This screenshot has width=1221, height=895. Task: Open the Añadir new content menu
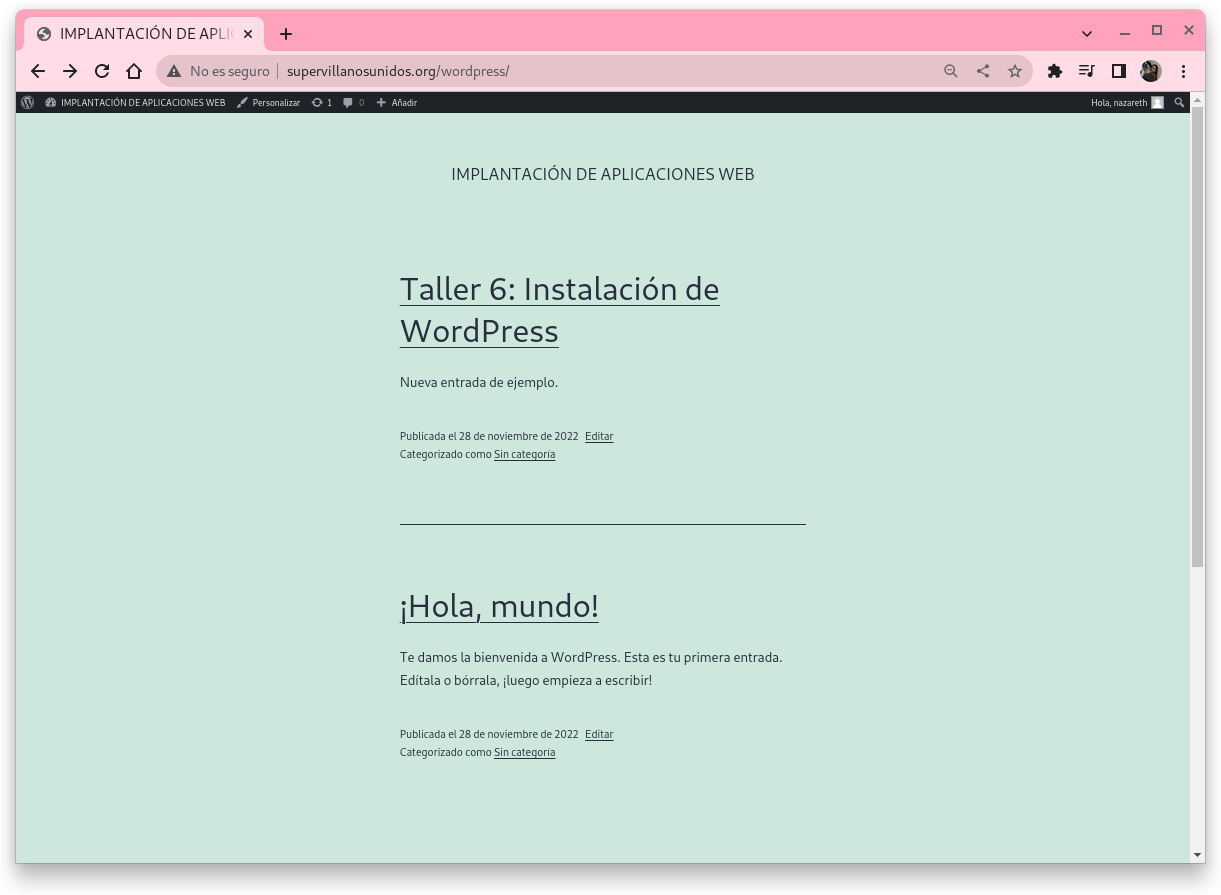point(397,102)
